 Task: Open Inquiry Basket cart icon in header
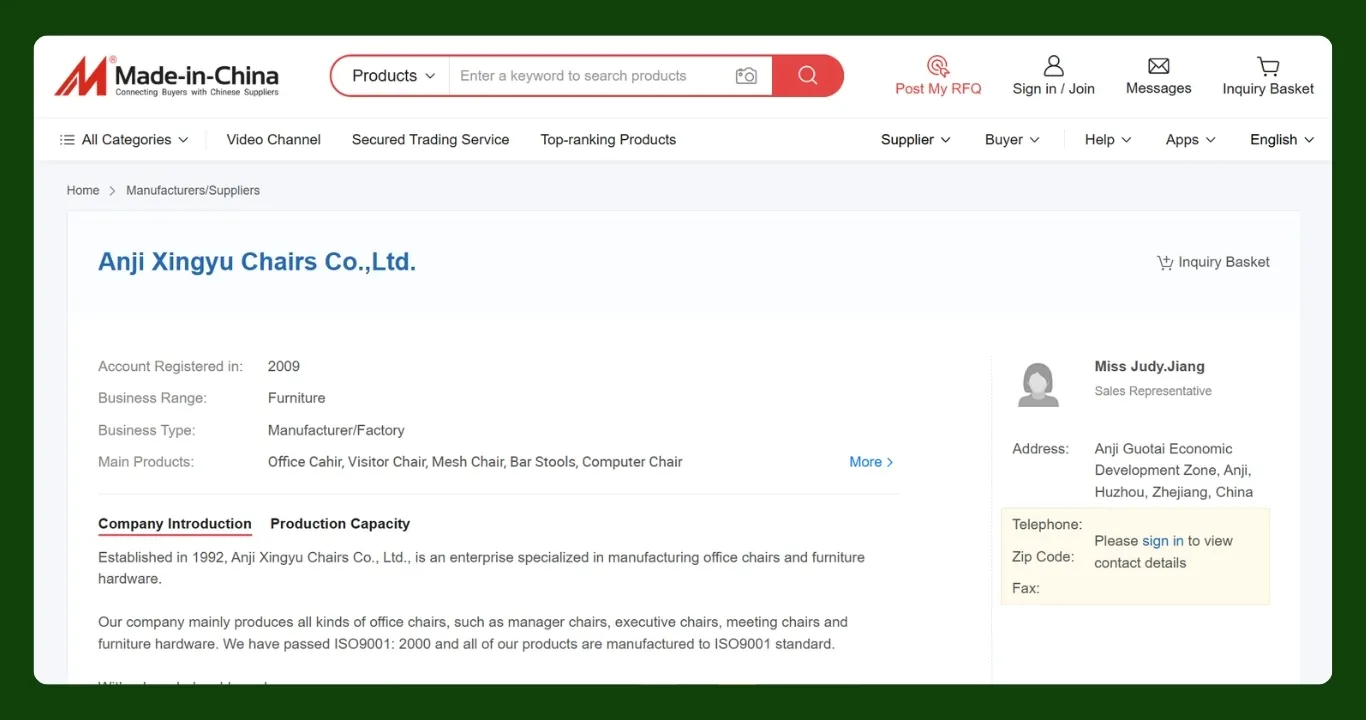click(1268, 66)
